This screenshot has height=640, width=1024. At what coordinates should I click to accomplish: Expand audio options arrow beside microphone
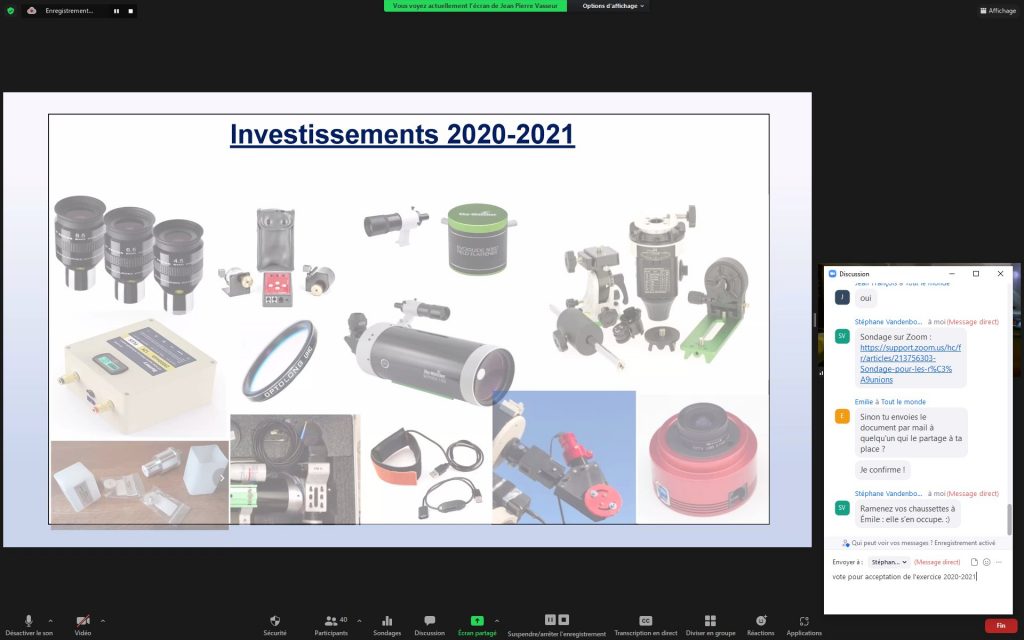click(x=50, y=620)
